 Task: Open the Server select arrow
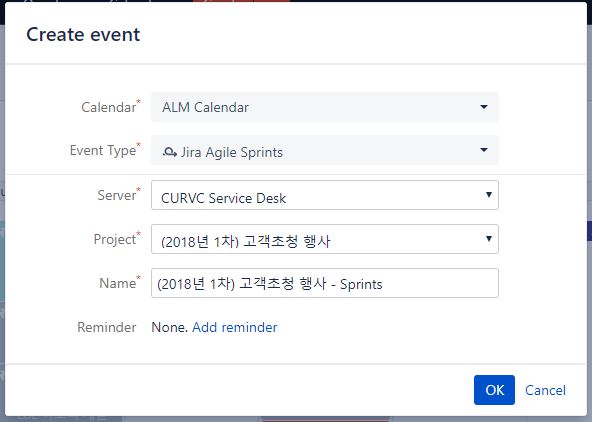(489, 195)
